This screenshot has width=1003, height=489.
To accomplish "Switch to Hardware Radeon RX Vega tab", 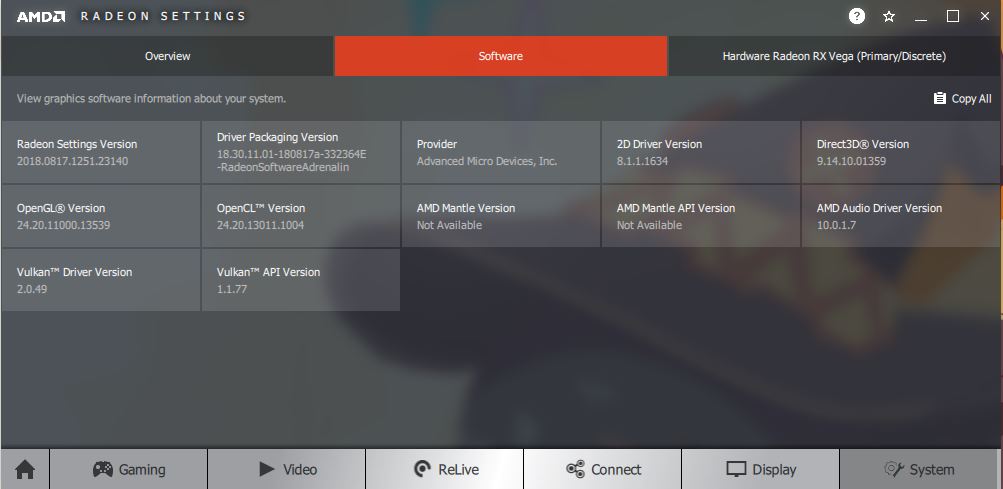I will [x=834, y=56].
